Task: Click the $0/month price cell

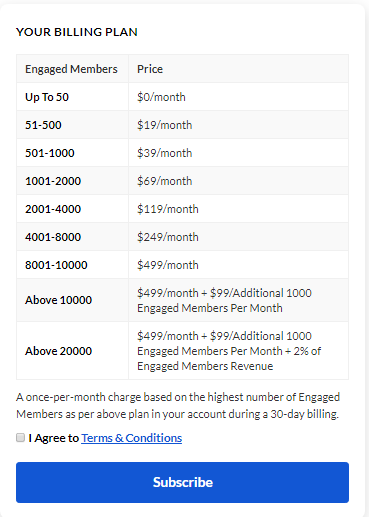Action: (x=239, y=97)
